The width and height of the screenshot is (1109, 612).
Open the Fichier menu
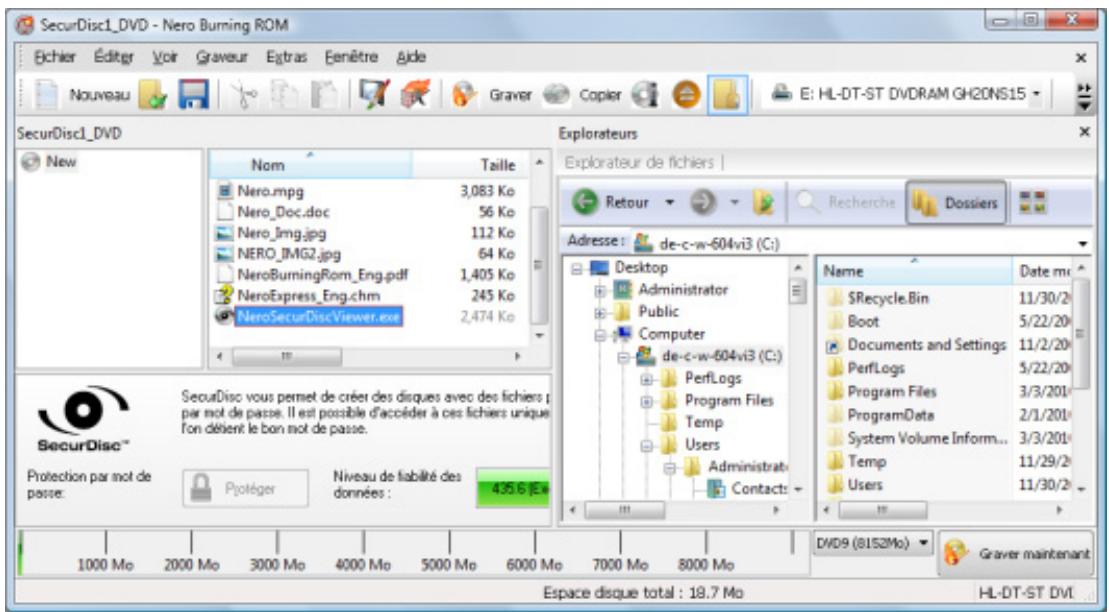pos(54,57)
